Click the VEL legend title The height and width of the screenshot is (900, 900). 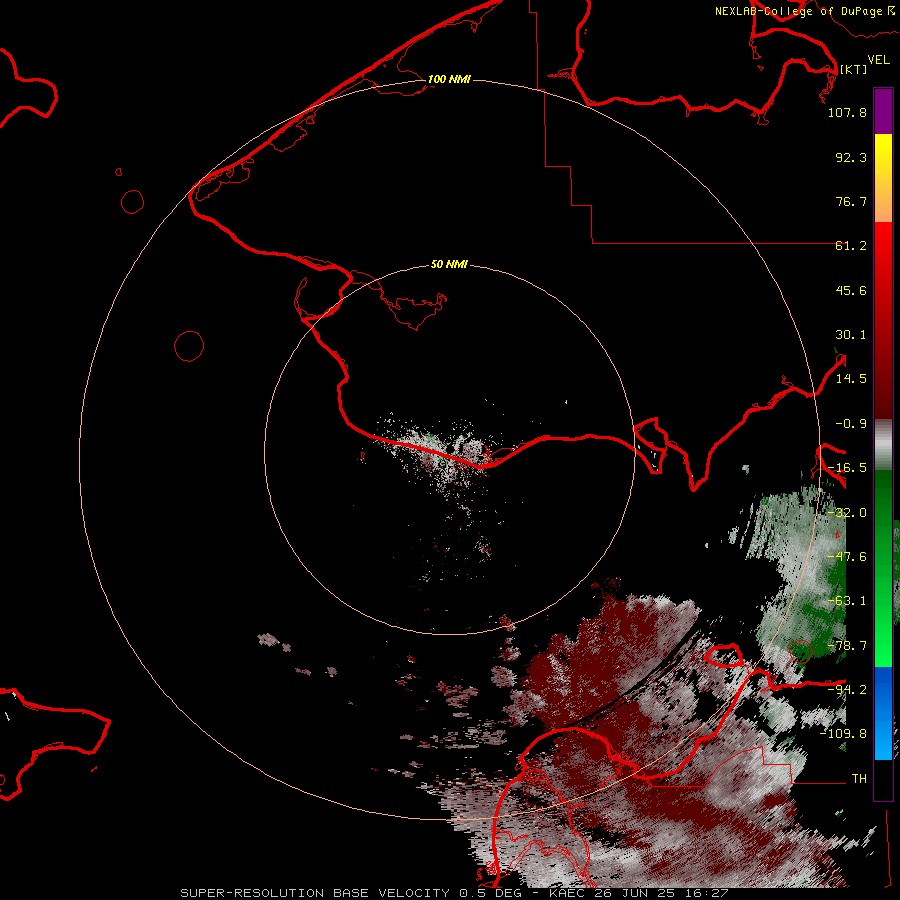tap(878, 59)
